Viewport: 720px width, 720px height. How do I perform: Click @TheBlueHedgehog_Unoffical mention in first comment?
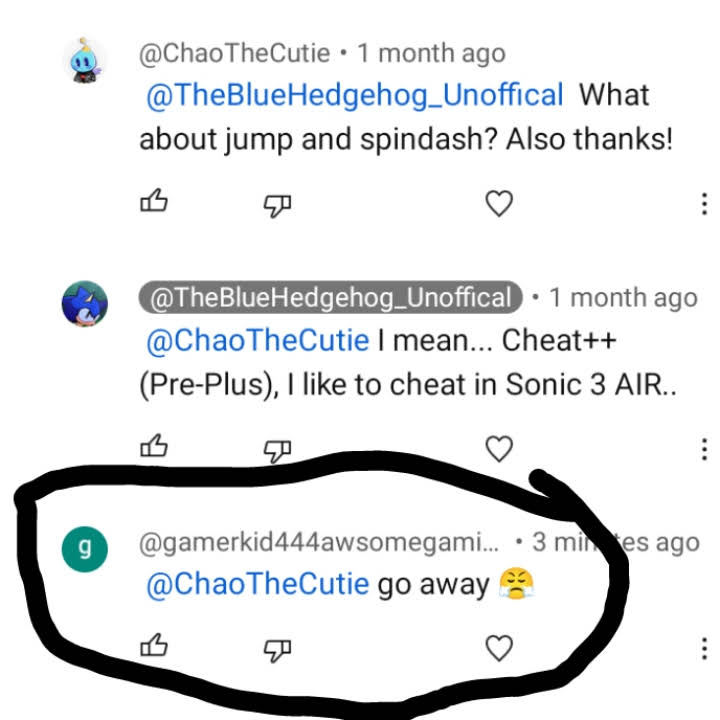(354, 95)
